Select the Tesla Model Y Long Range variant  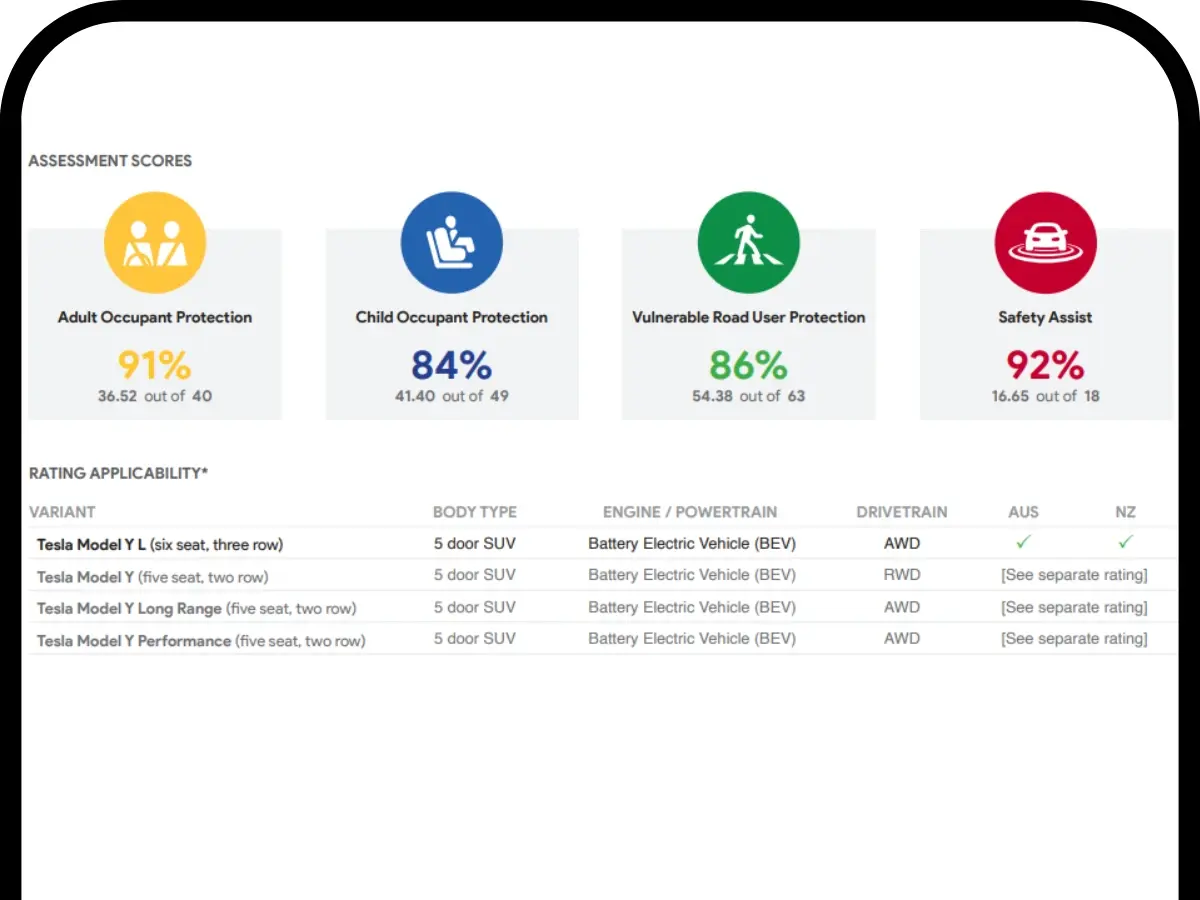pos(197,609)
